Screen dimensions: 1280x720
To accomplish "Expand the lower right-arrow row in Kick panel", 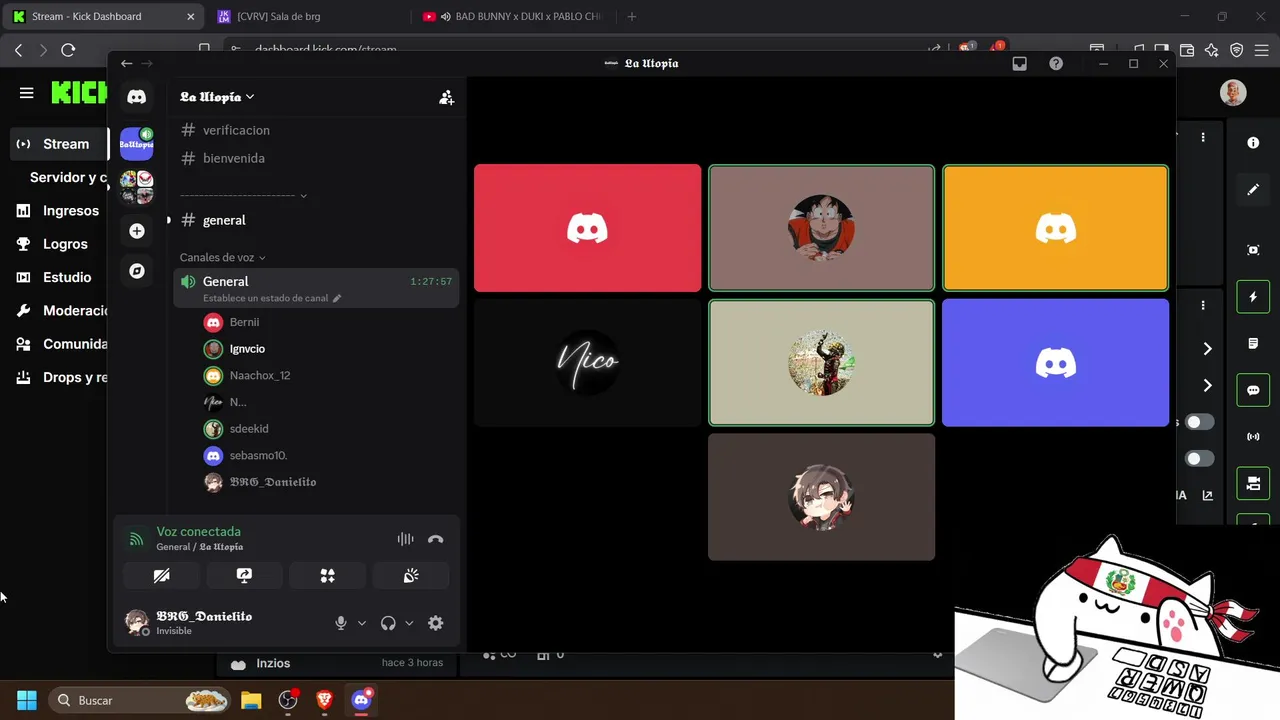I will (x=1207, y=385).
